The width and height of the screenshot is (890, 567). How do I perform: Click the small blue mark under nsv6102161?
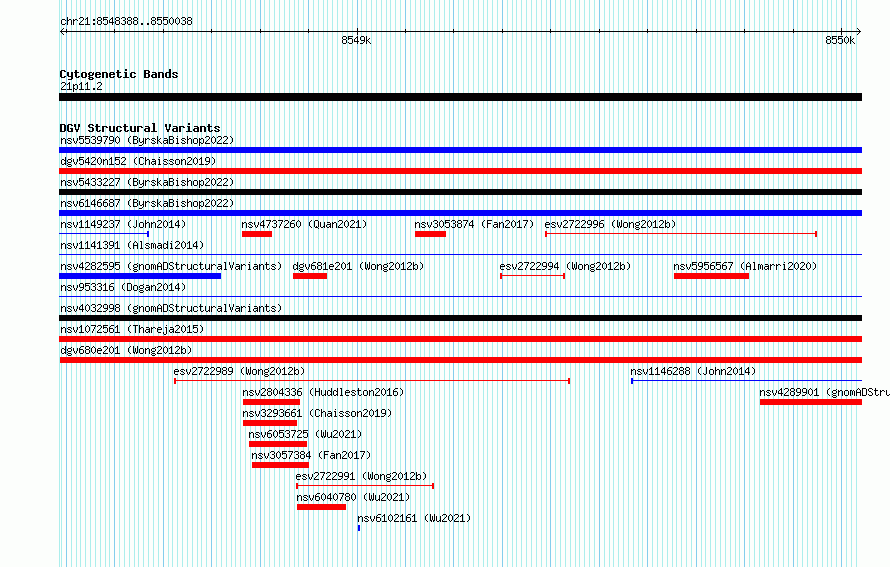pos(359,528)
